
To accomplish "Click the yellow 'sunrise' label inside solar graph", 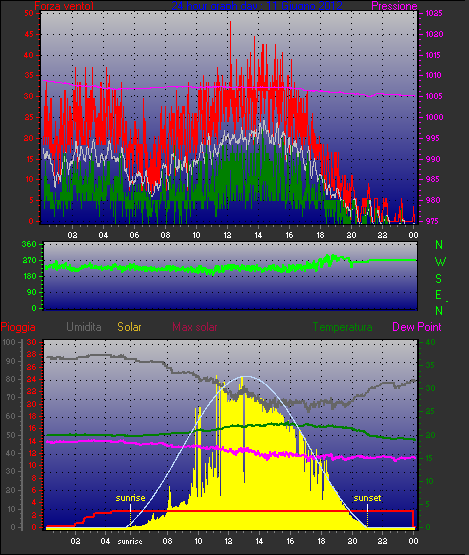I will point(130,498).
